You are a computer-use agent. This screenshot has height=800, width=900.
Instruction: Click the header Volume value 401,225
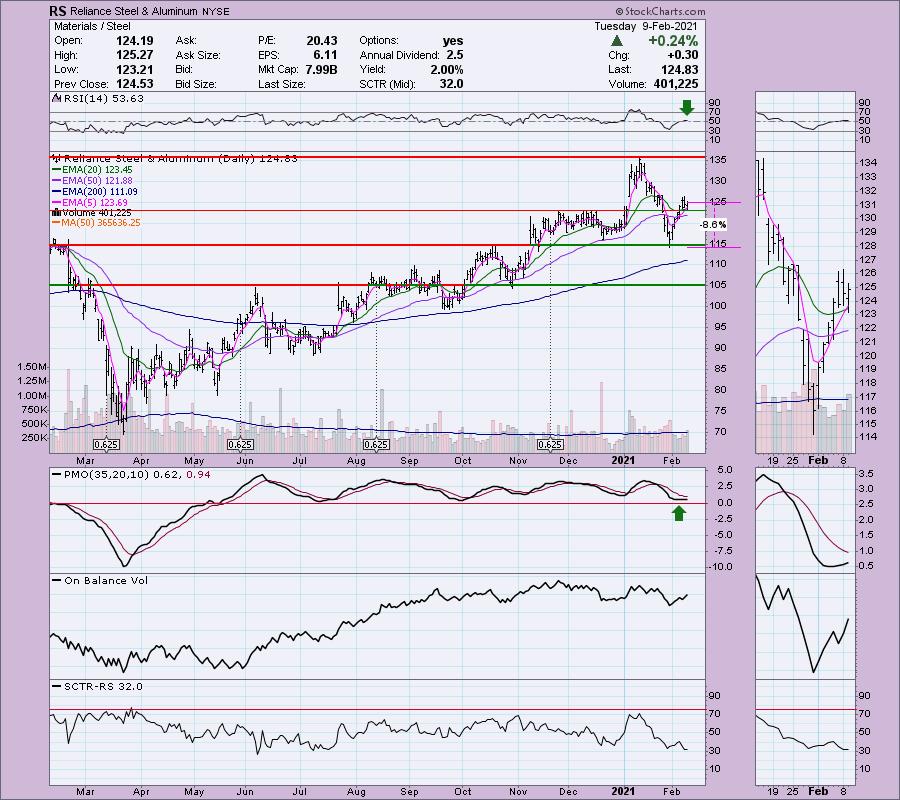point(676,84)
